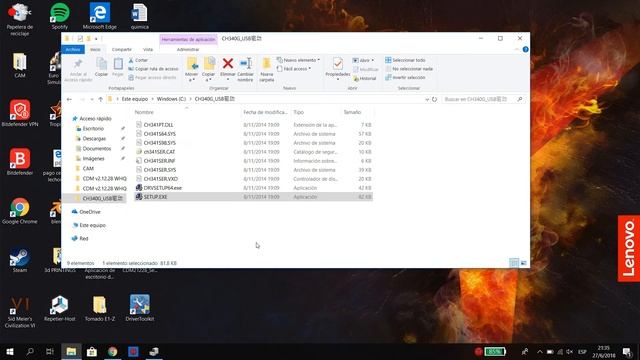Sort by Fecha de modificación column
The height and width of the screenshot is (360, 640).
[265, 112]
